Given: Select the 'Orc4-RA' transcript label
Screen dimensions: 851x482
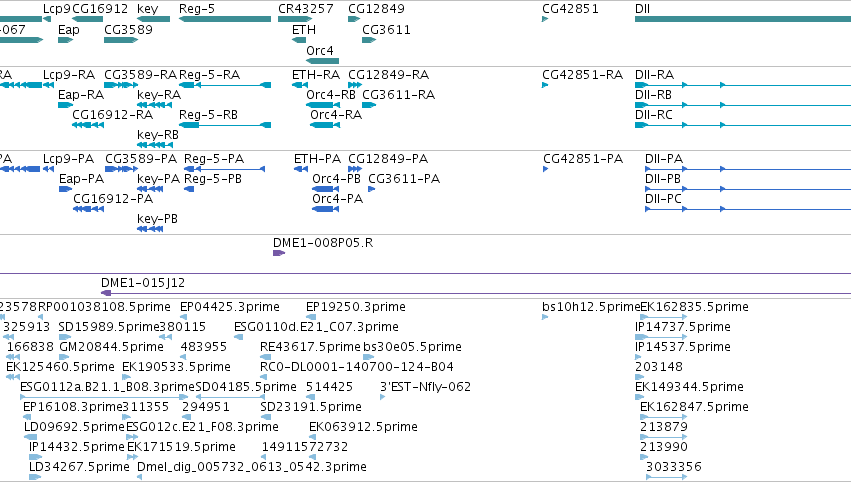Looking at the screenshot, I should coord(336,115).
